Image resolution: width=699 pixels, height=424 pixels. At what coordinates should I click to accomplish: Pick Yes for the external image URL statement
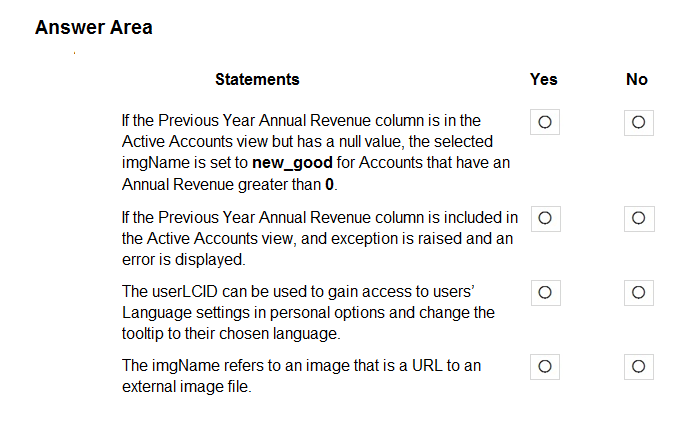click(x=545, y=366)
